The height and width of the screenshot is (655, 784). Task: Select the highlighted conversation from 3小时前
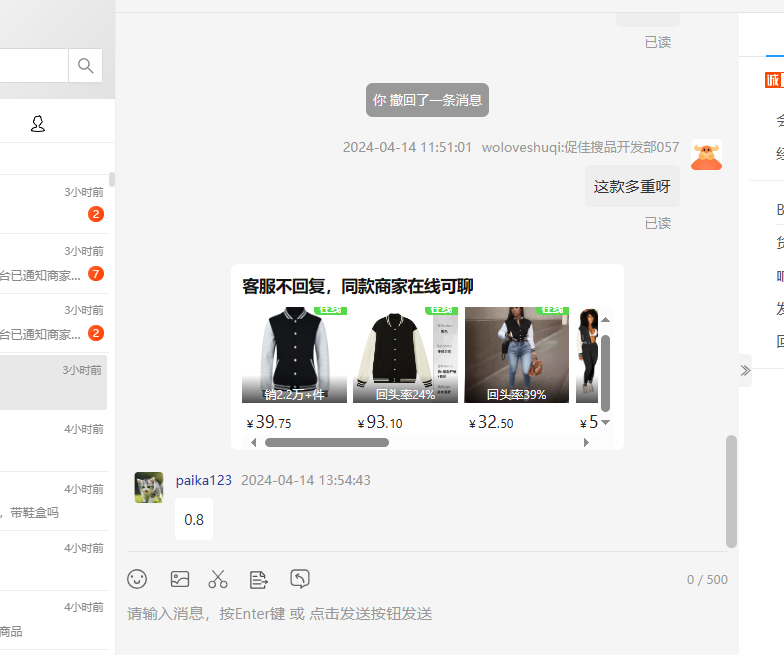coord(54,382)
